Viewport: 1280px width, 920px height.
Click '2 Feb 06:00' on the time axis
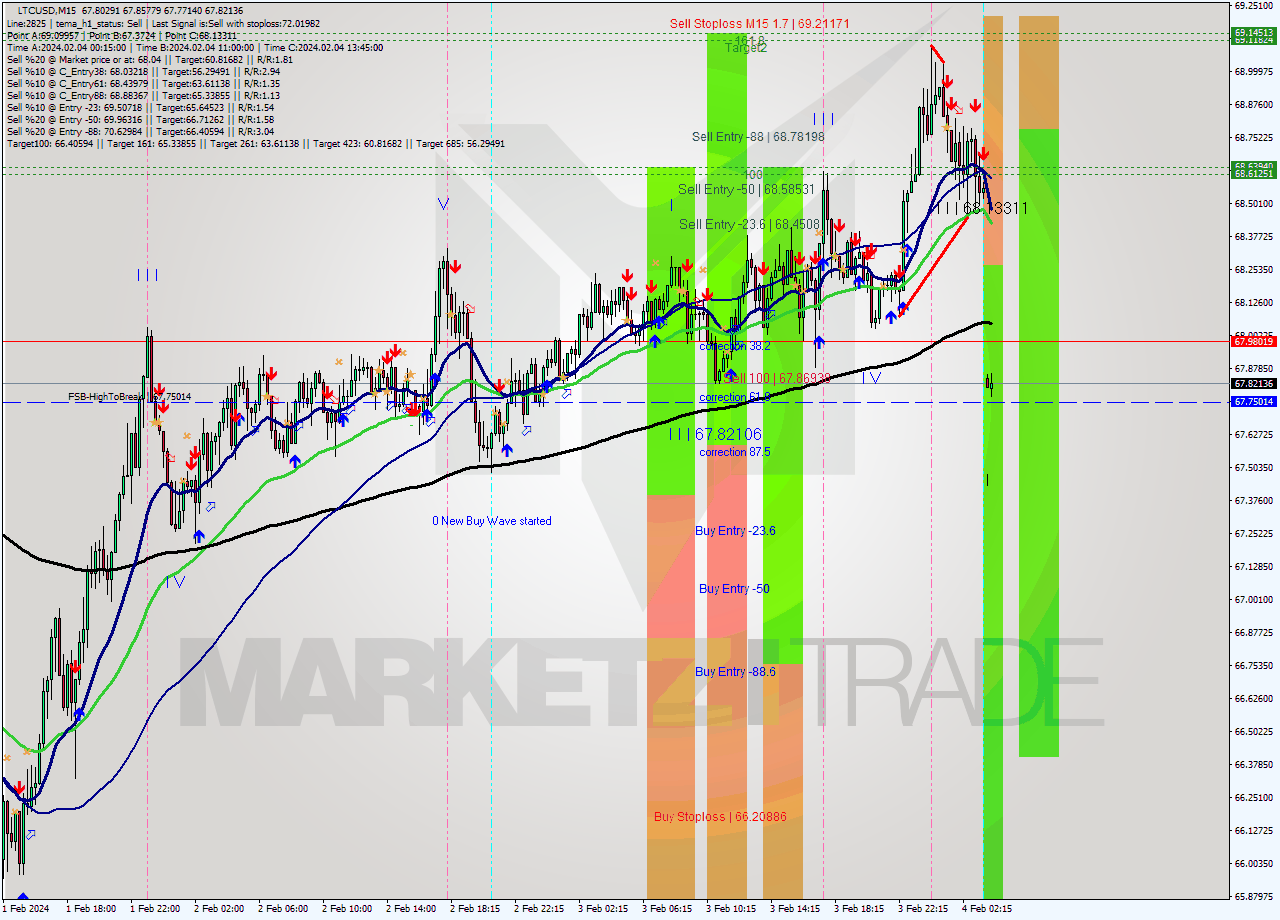coord(283,909)
